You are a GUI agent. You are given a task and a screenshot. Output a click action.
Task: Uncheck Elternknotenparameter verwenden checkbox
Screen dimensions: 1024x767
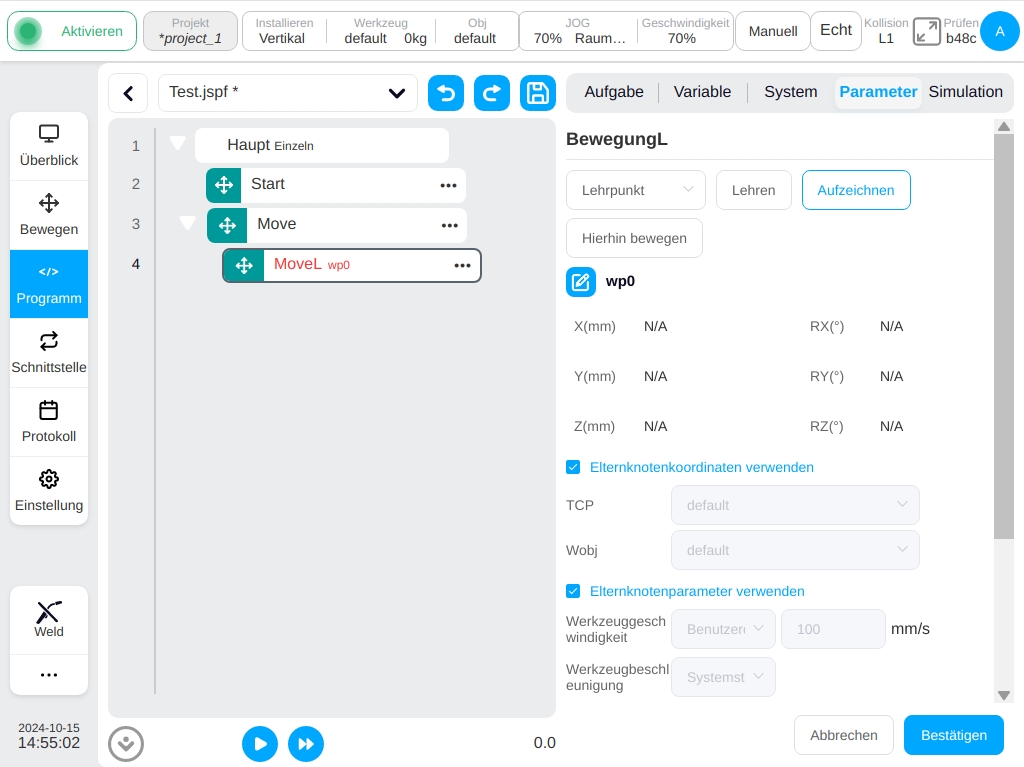573,591
